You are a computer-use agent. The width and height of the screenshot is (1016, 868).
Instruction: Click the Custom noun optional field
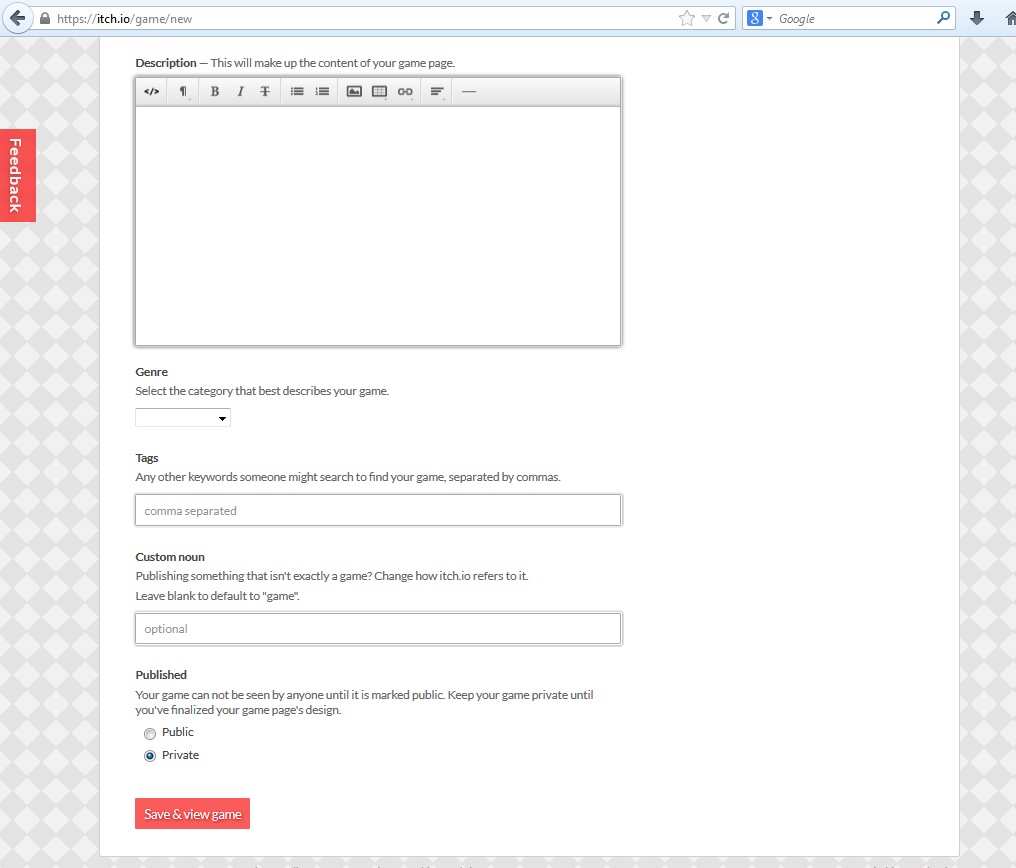(x=378, y=629)
